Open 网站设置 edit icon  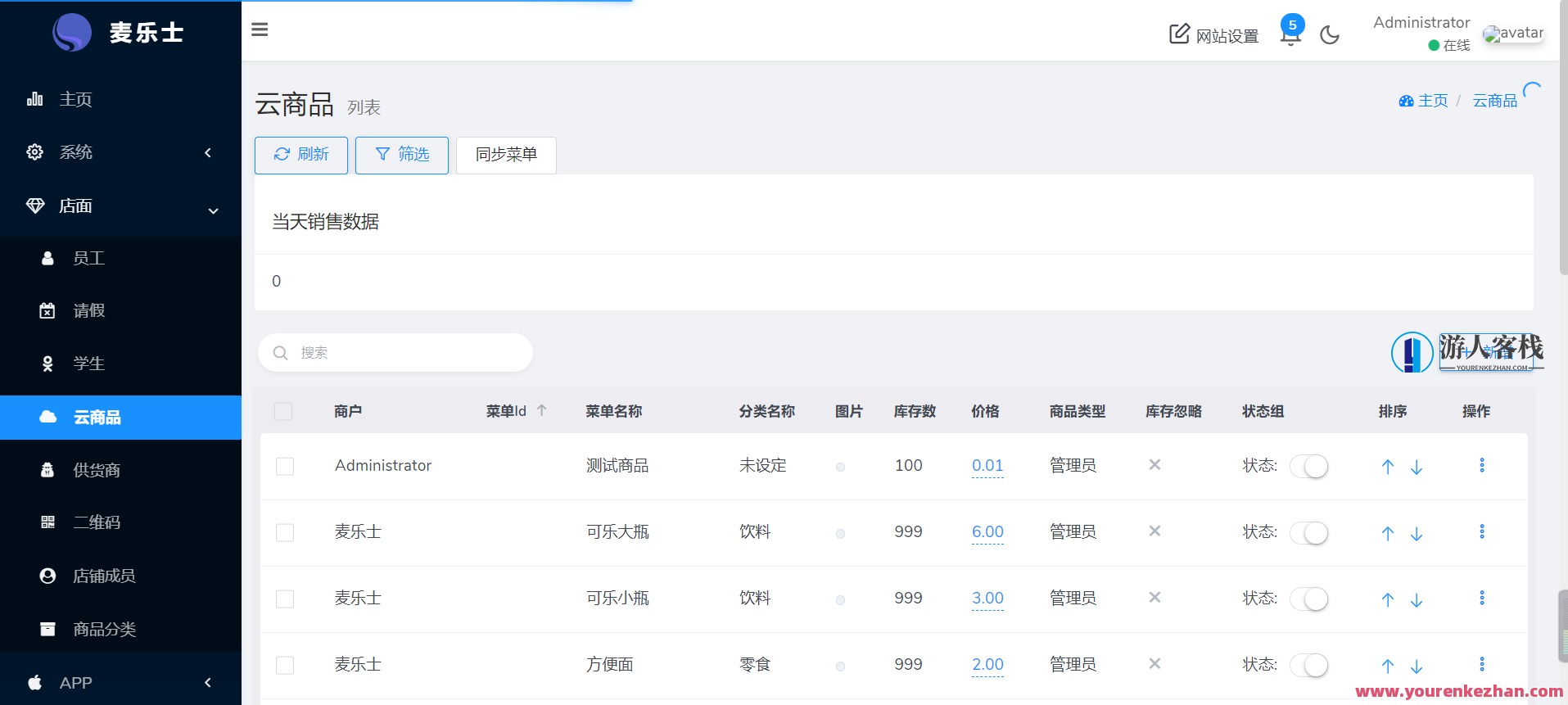1179,34
